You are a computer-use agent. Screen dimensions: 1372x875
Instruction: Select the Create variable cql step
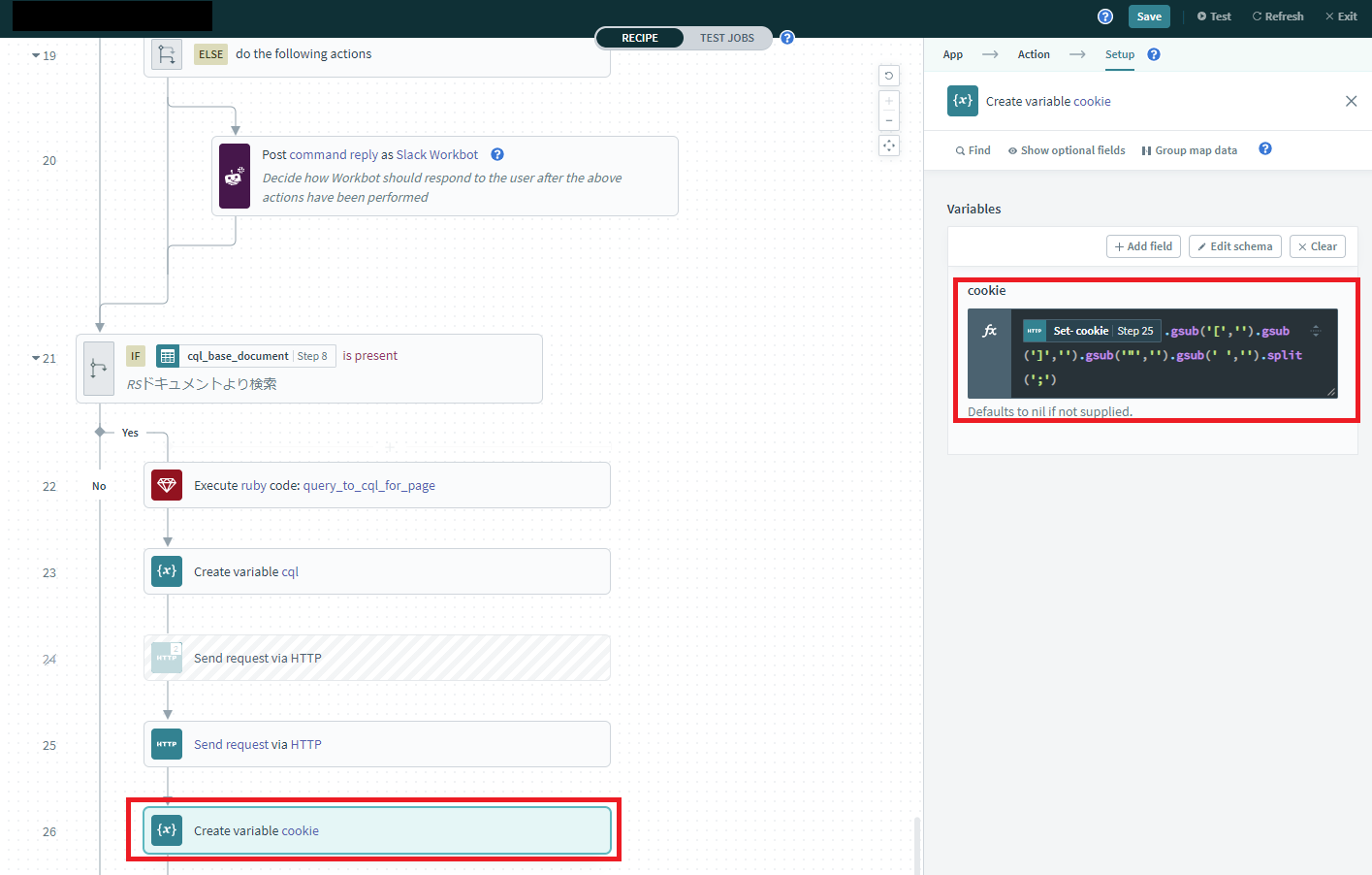(x=377, y=571)
